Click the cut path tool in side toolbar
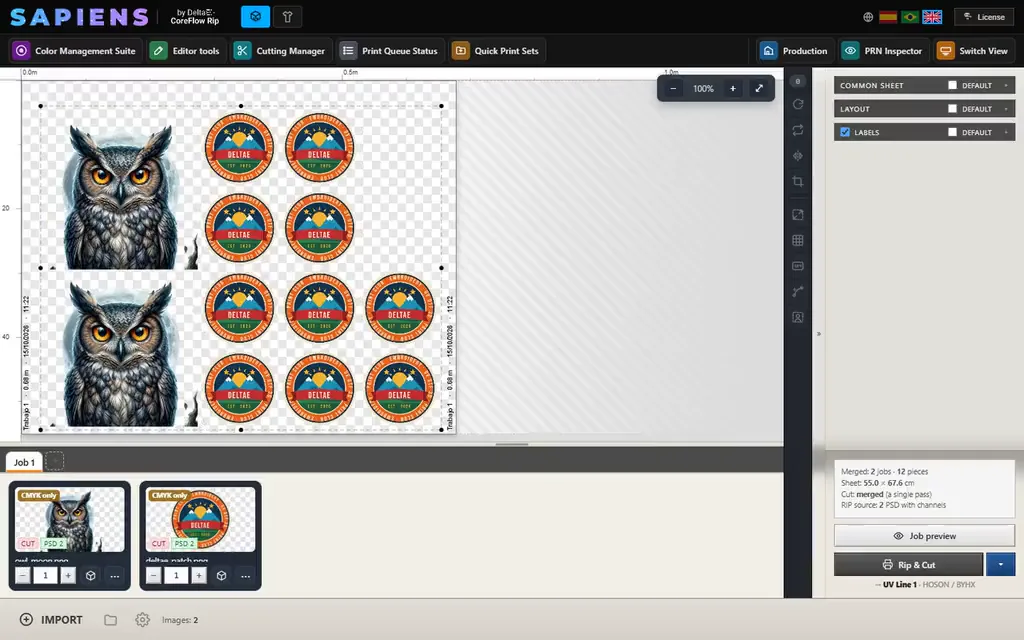This screenshot has height=640, width=1024. coord(797,291)
